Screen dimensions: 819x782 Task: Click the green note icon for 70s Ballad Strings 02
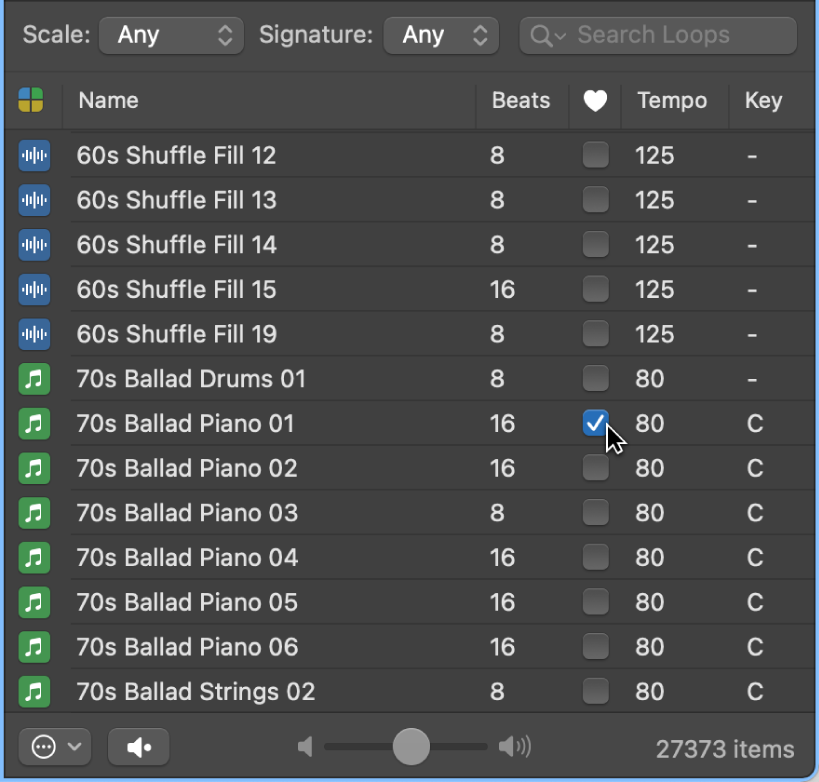(x=35, y=691)
